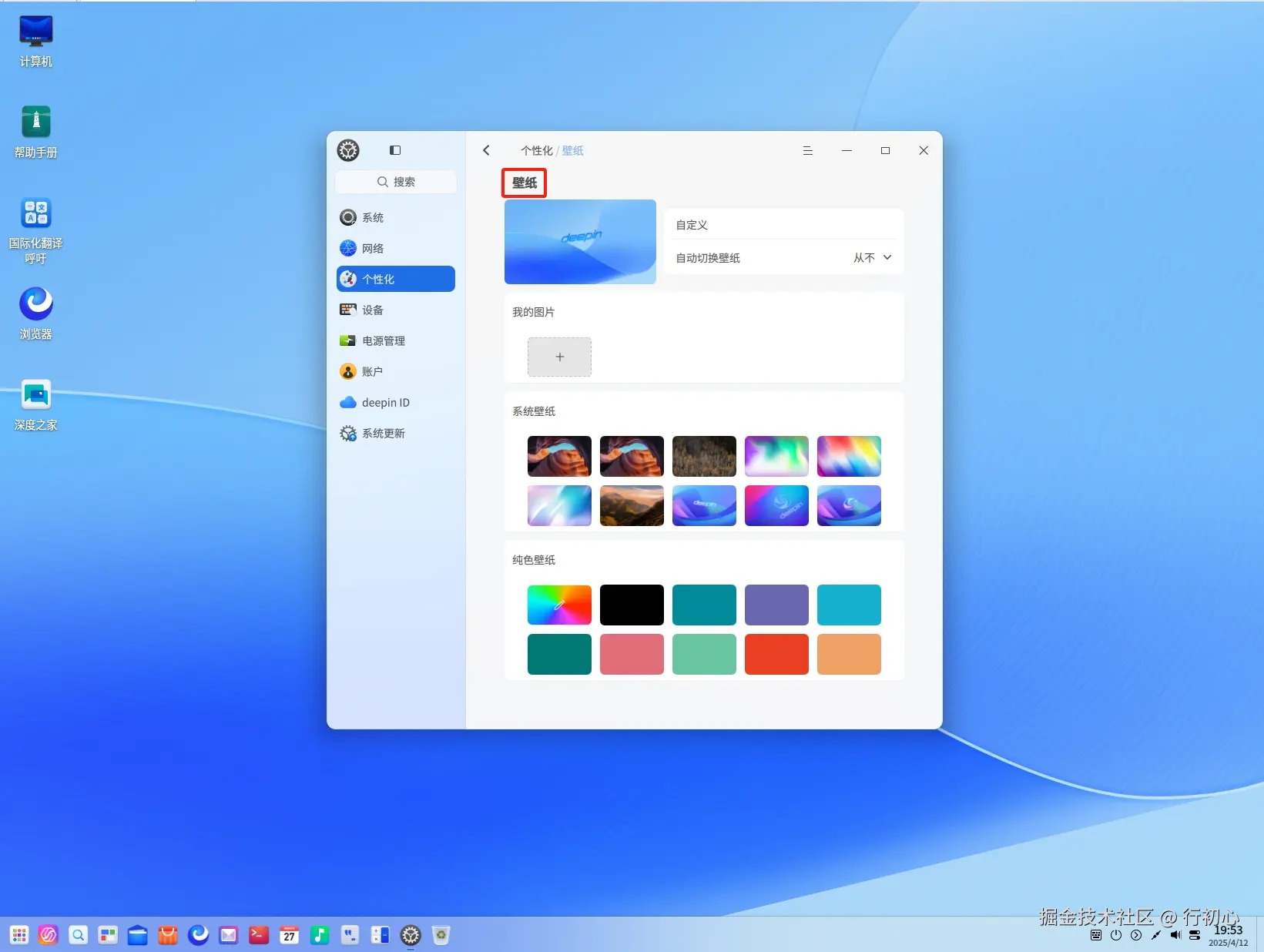Select the peach orange solid color wallpaper
Image resolution: width=1264 pixels, height=952 pixels.
(849, 654)
